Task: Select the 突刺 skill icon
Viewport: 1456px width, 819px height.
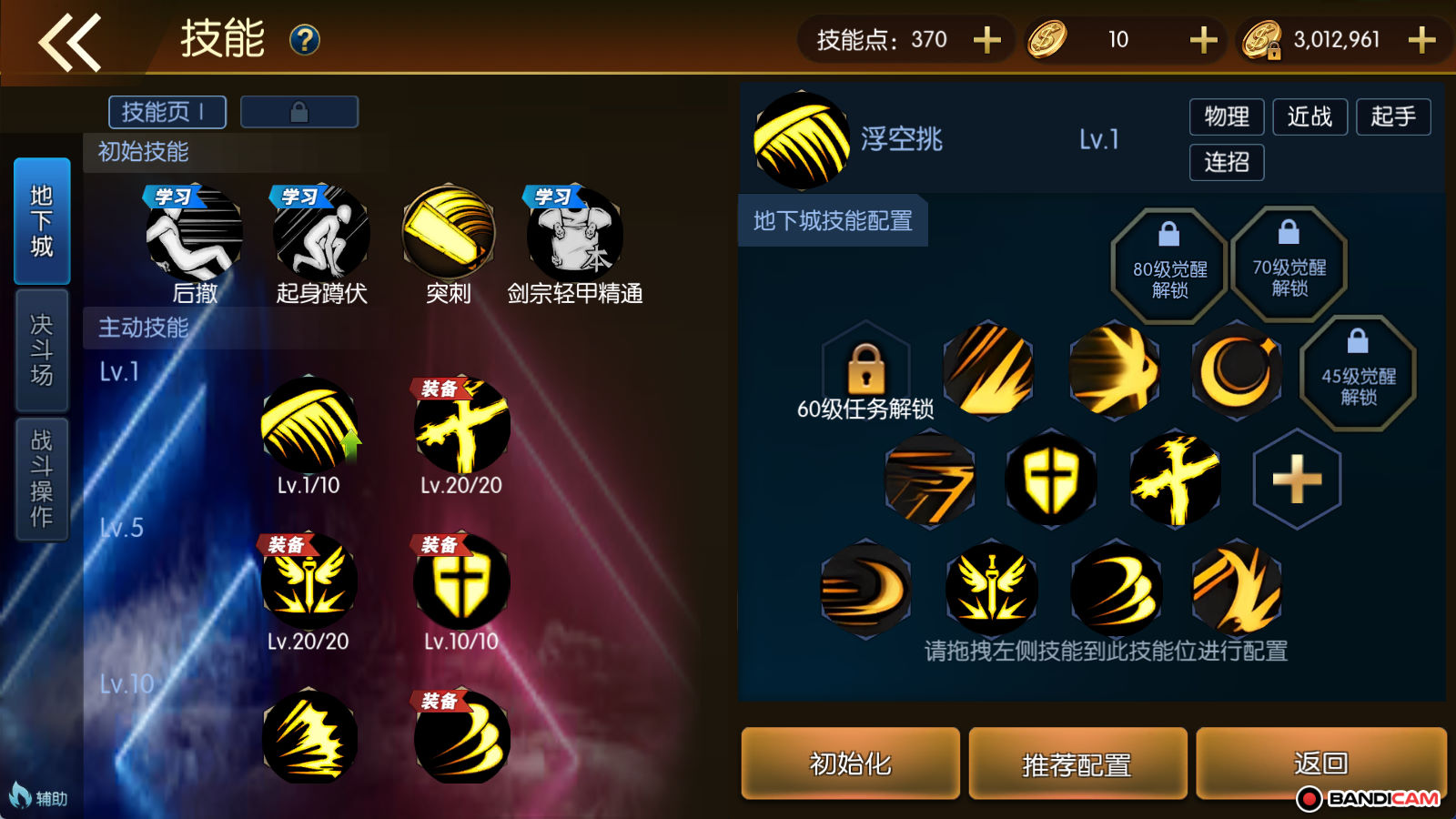Action: point(449,233)
